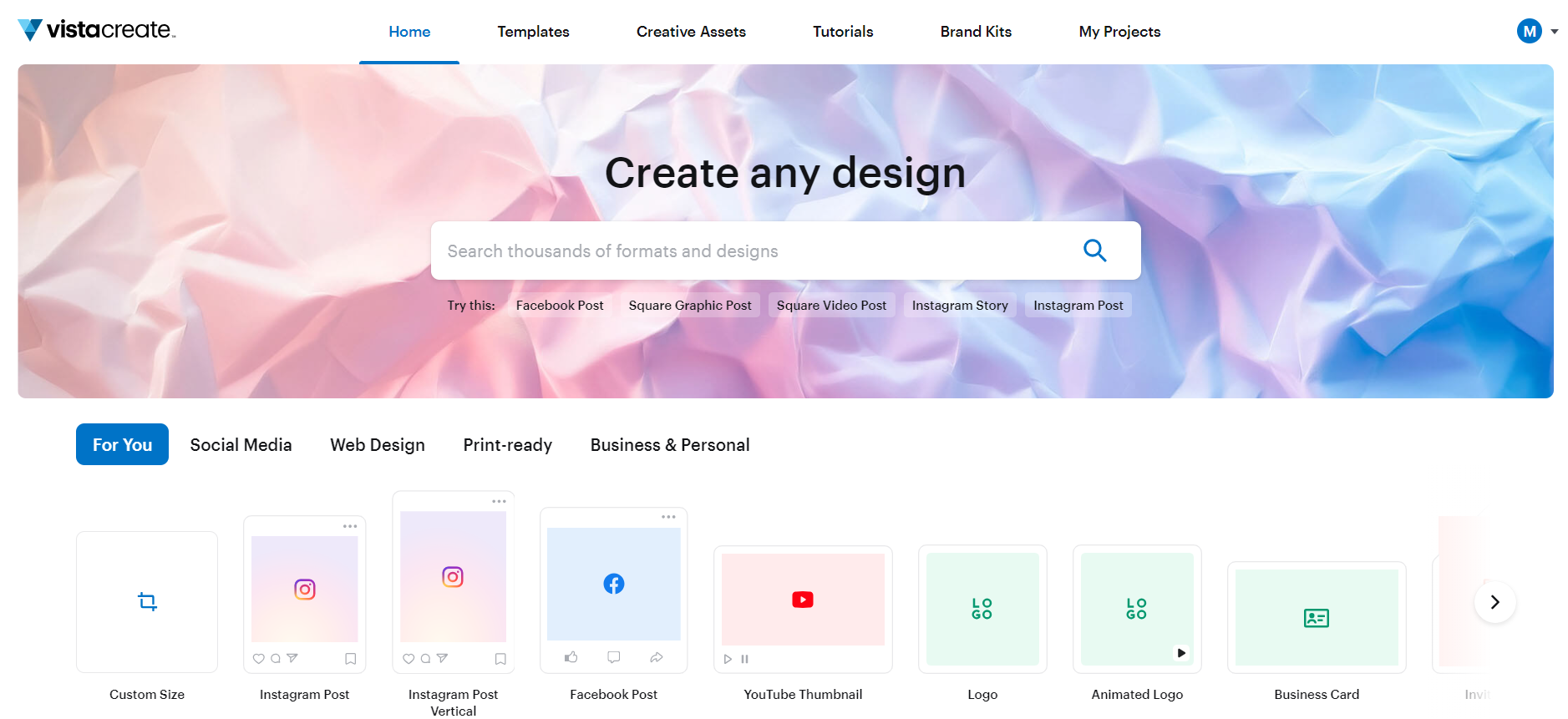This screenshot has height=719, width=1568.
Task: Go to the Home tab
Action: pos(409,32)
